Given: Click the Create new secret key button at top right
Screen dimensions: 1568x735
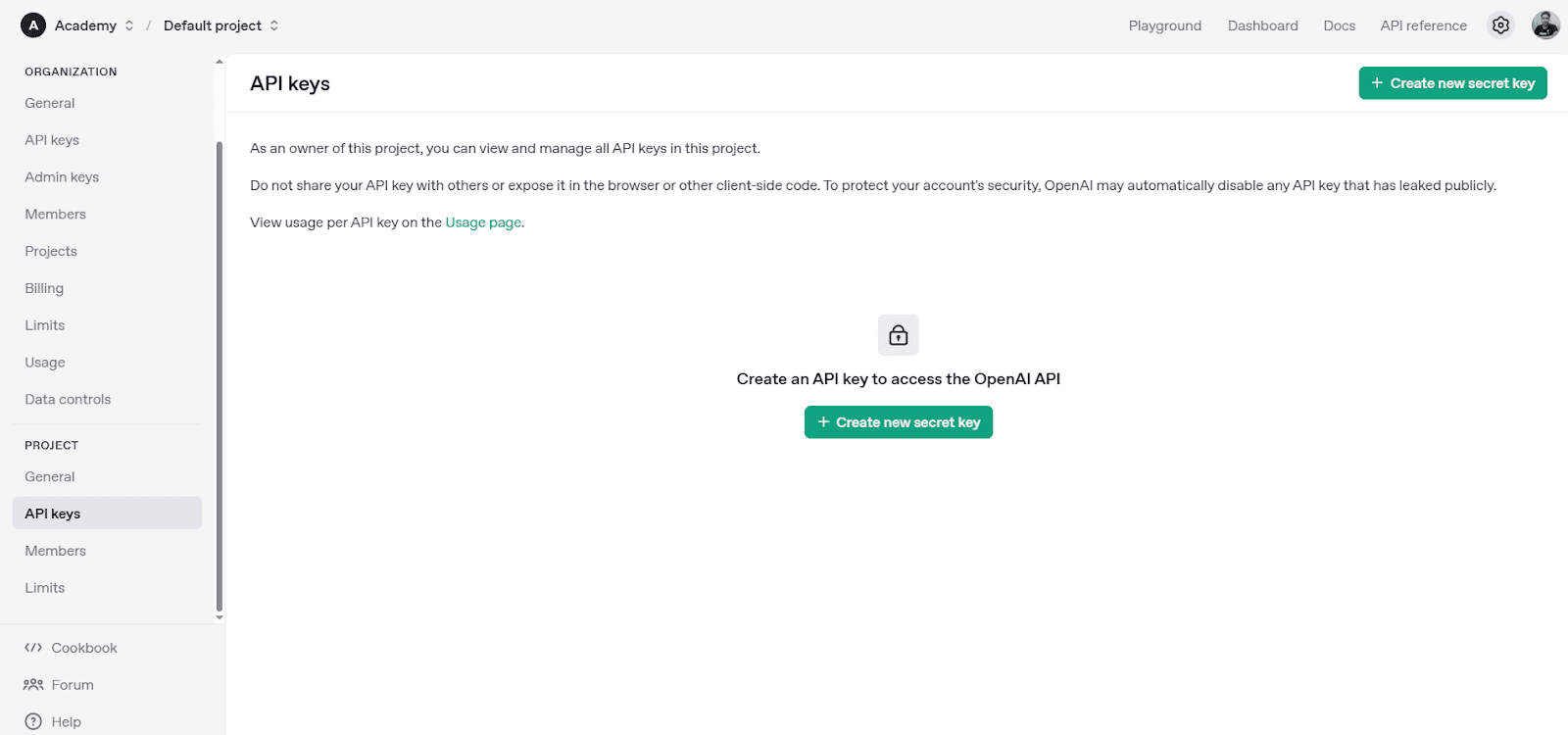Looking at the screenshot, I should [x=1452, y=82].
